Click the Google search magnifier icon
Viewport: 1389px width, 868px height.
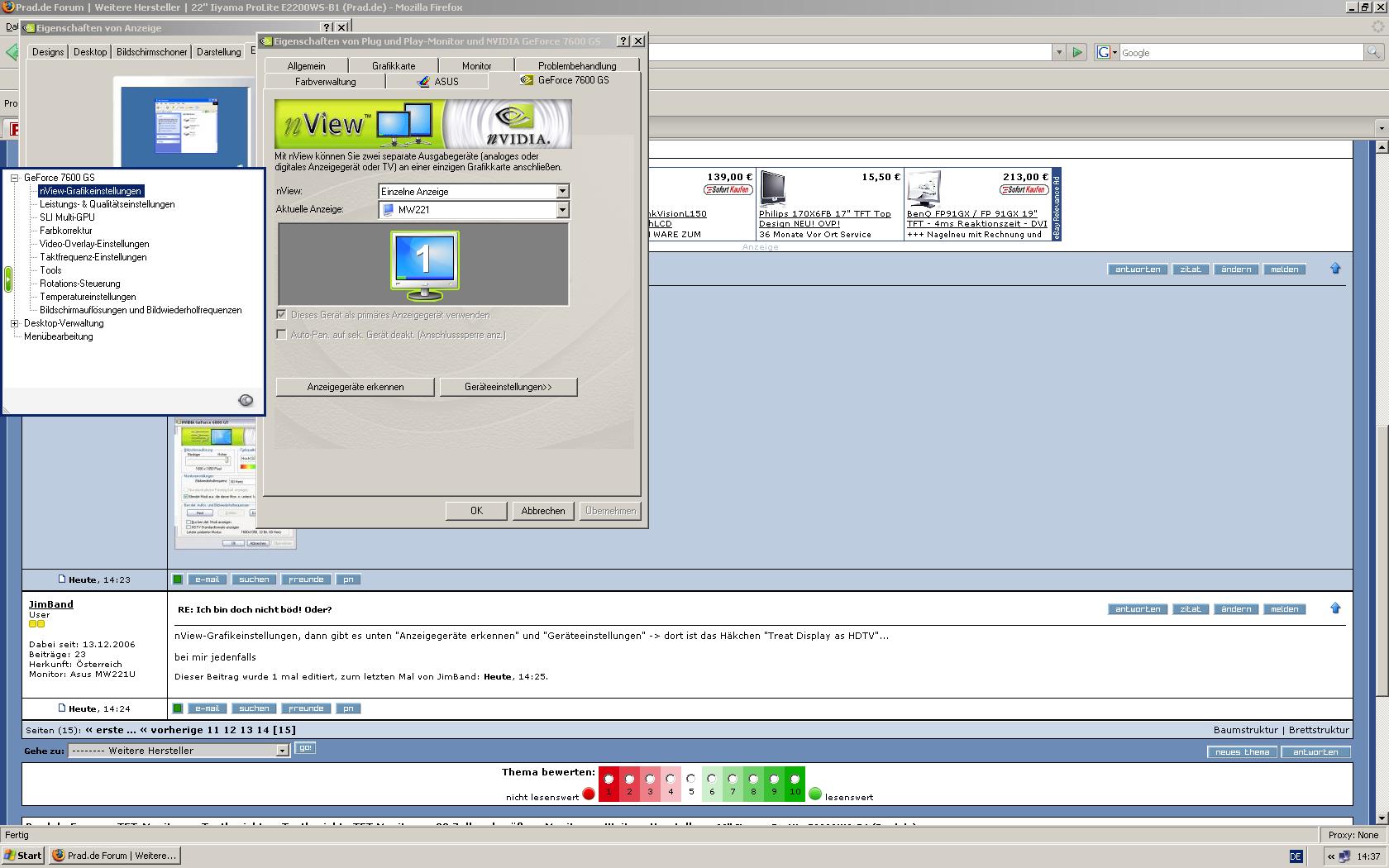pyautogui.click(x=1373, y=53)
